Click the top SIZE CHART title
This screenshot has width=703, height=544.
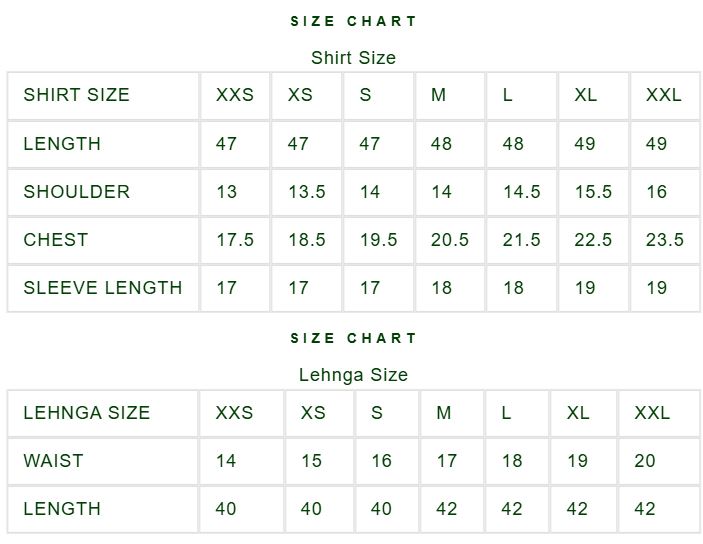point(353,21)
